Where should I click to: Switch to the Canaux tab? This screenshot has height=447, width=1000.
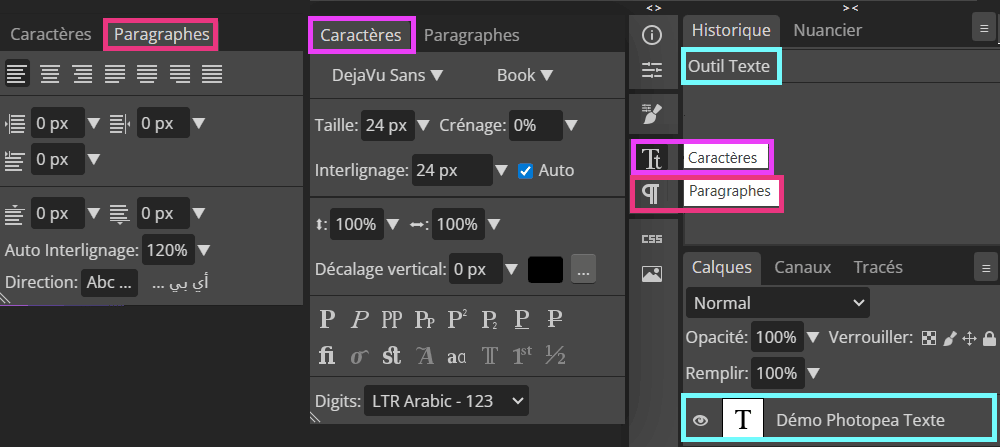(x=803, y=267)
